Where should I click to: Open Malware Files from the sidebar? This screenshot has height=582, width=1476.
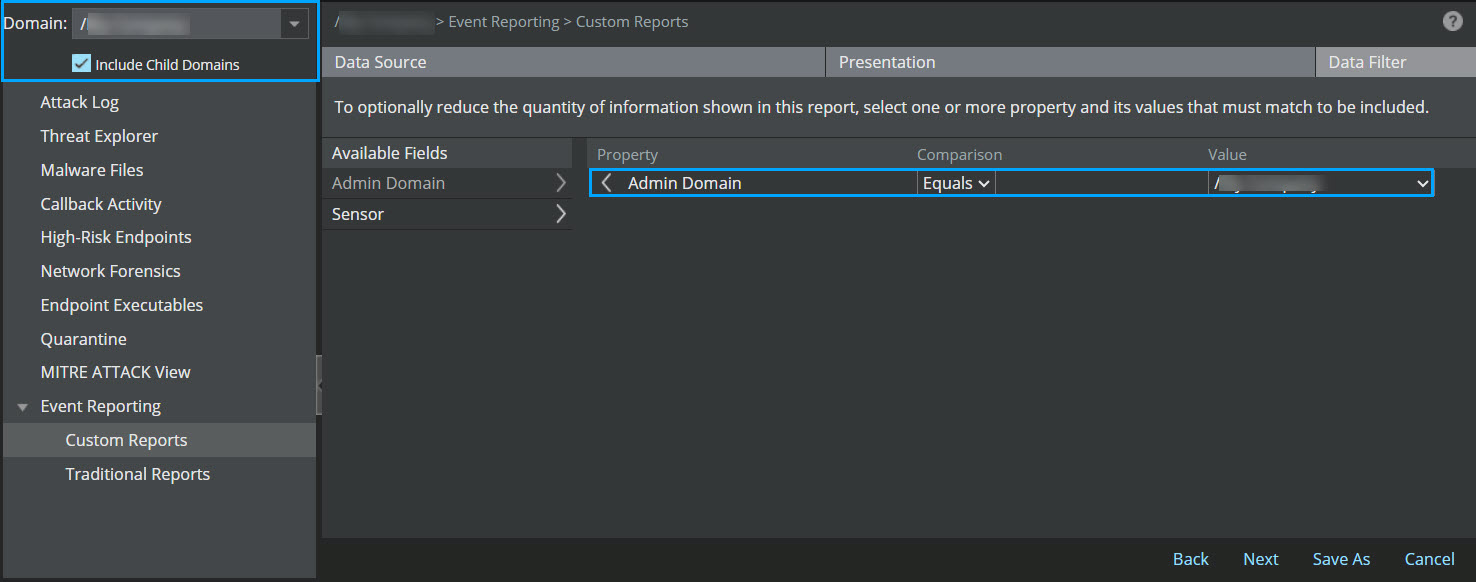tap(92, 170)
